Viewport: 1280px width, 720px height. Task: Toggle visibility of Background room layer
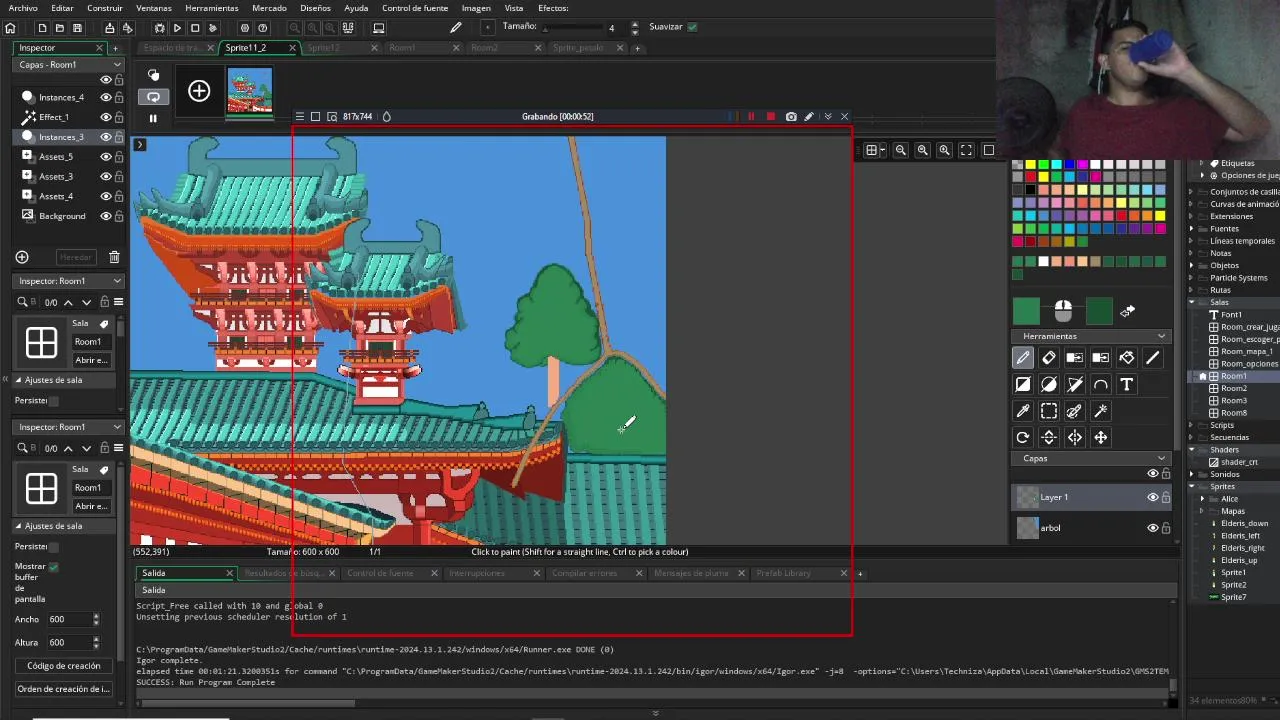click(x=105, y=216)
